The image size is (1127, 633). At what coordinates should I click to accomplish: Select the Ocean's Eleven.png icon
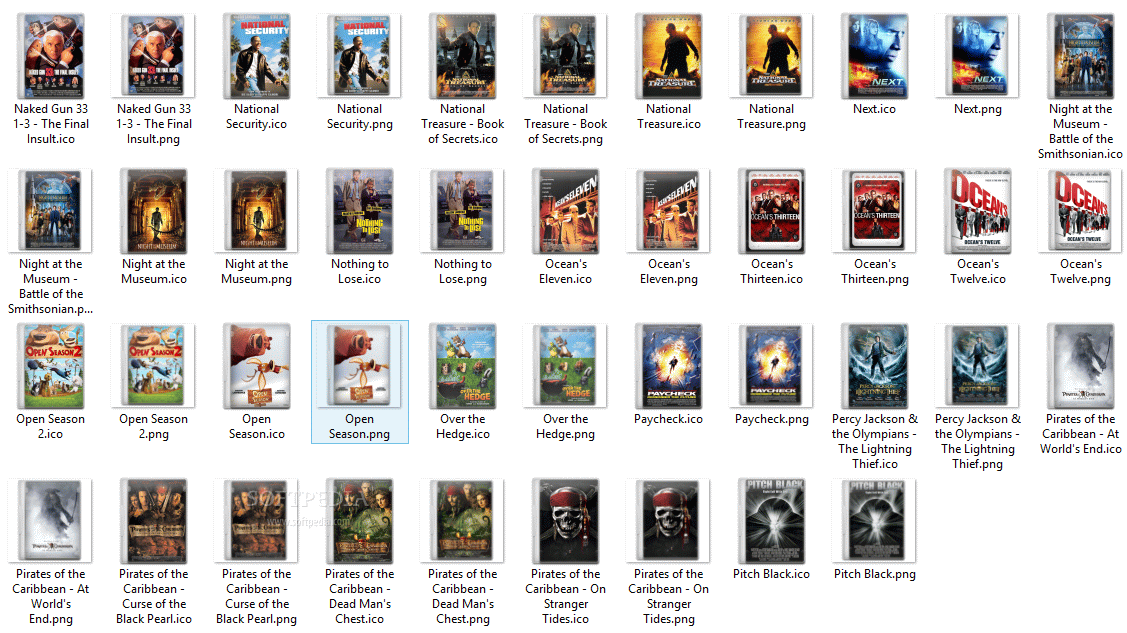tap(668, 211)
